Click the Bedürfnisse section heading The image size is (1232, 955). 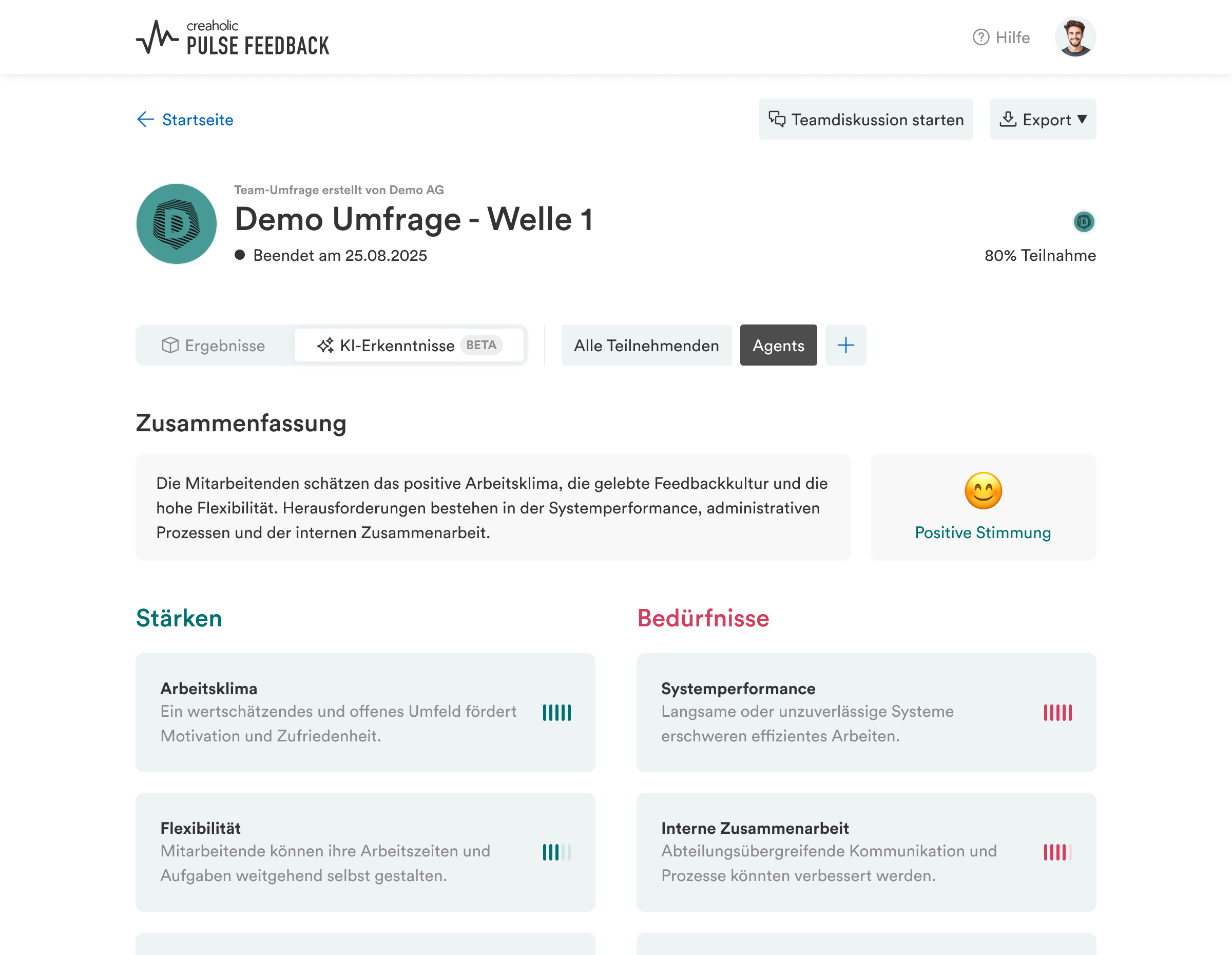click(703, 618)
